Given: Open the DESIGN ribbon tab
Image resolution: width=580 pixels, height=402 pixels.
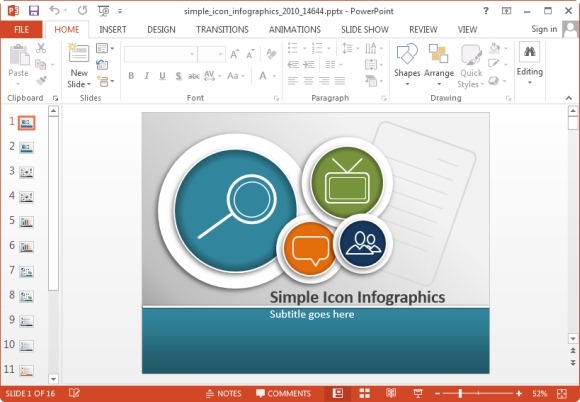Looking at the screenshot, I should [x=161, y=30].
